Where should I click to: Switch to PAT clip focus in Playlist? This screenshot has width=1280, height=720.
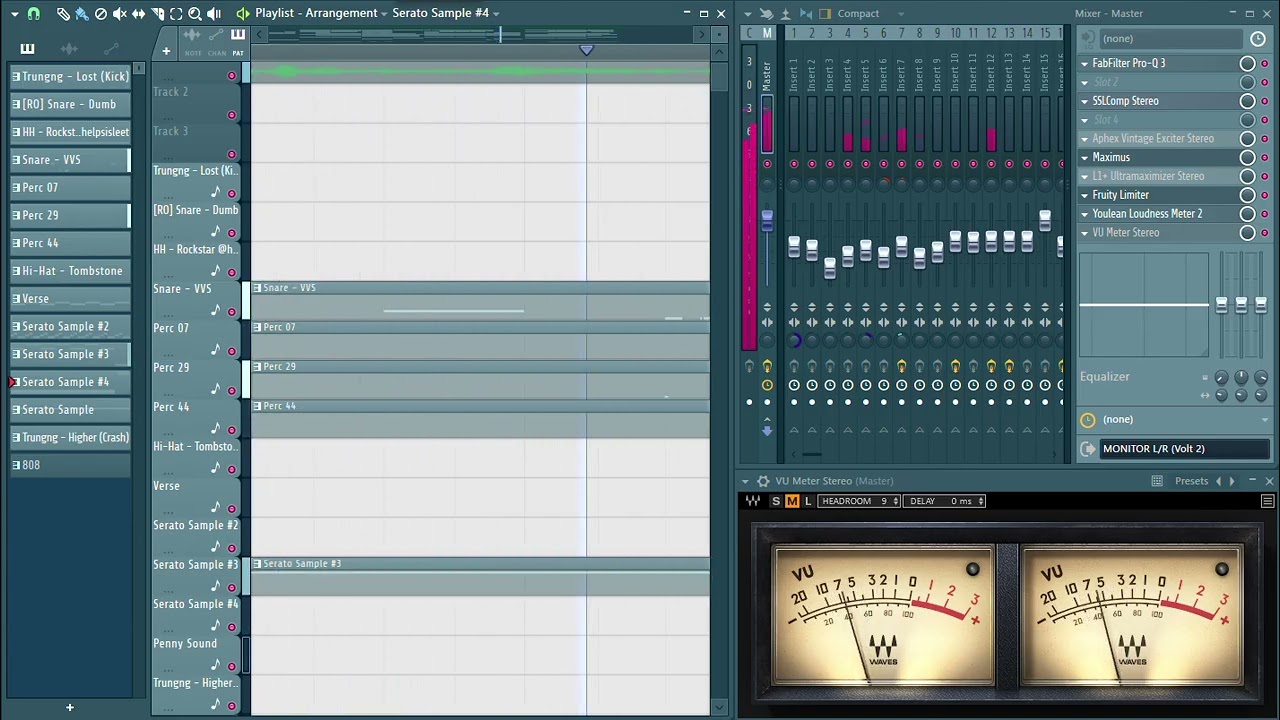tap(238, 41)
